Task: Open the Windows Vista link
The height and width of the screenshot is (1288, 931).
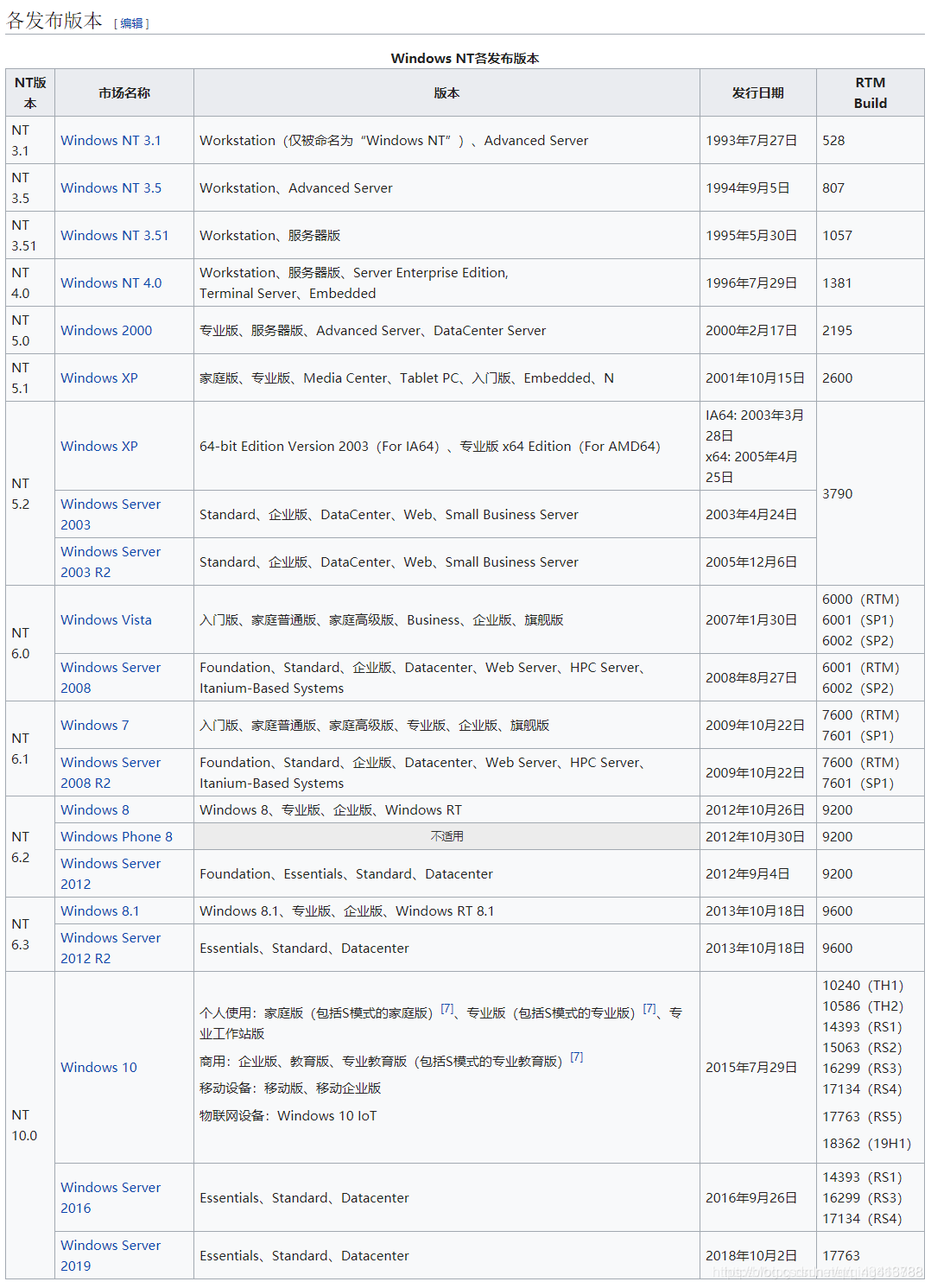Action: click(106, 620)
